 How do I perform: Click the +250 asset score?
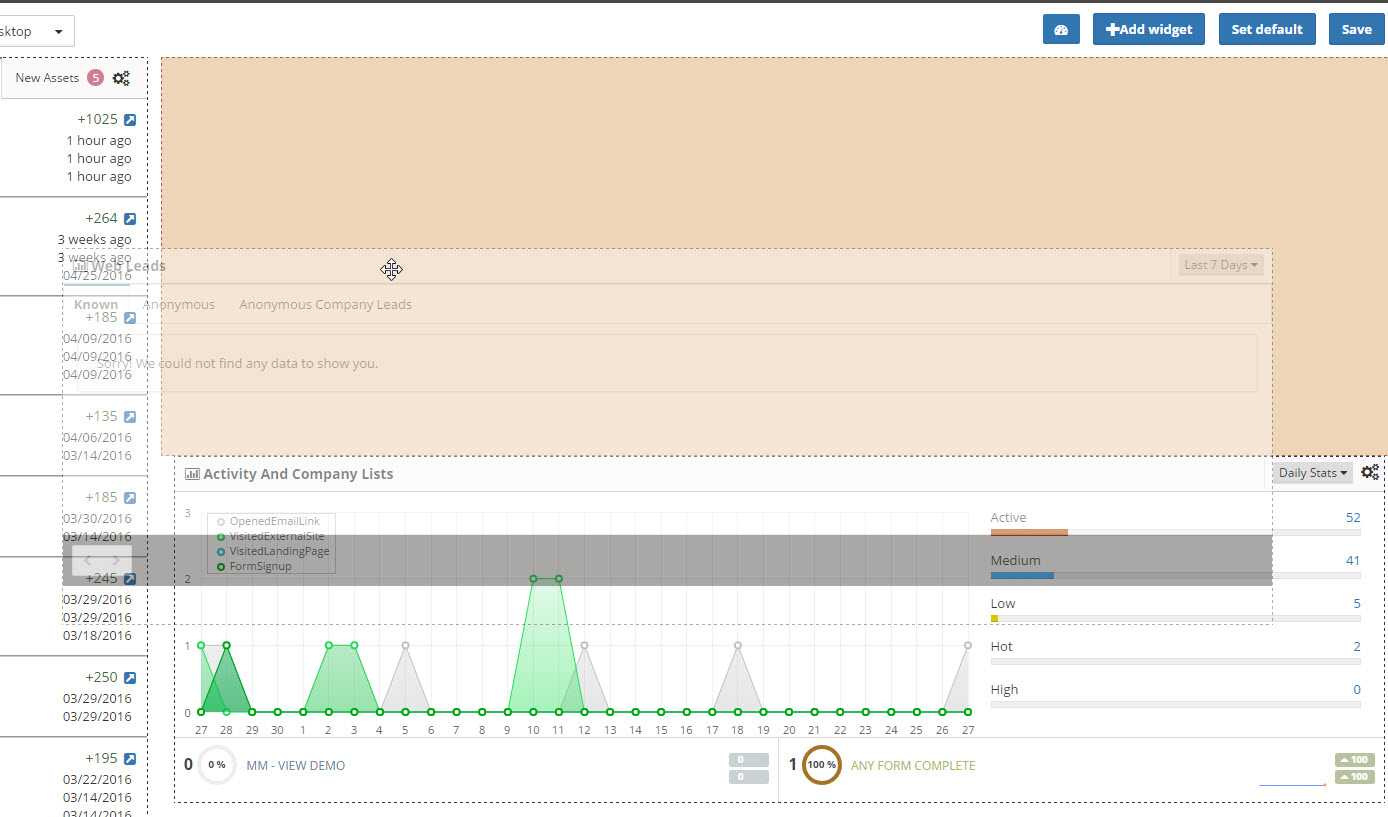[x=102, y=678]
